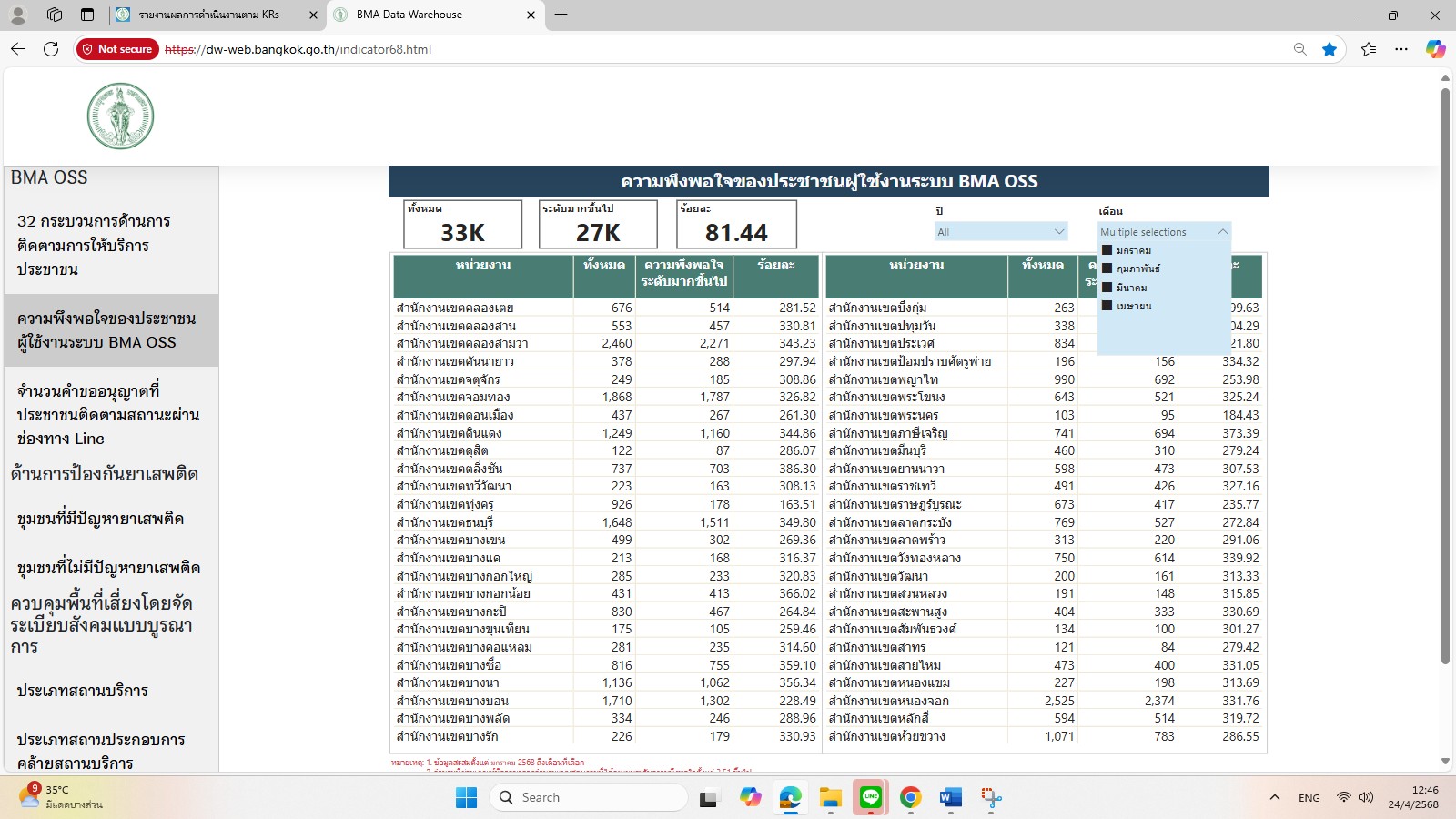Open the tab actions menu icon
Viewport: 1456px width, 819px height.
(x=87, y=15)
